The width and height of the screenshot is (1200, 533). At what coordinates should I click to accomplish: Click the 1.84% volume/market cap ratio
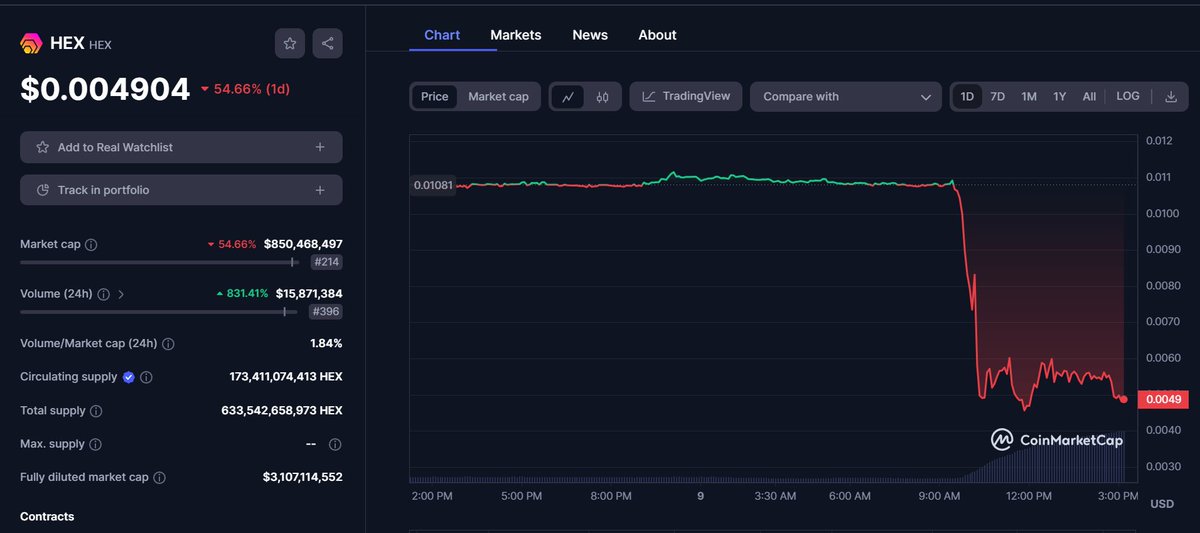[x=326, y=344]
